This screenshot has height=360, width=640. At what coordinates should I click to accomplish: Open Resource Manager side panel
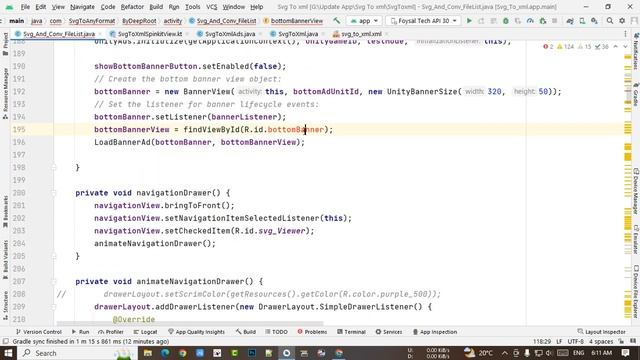(5, 93)
